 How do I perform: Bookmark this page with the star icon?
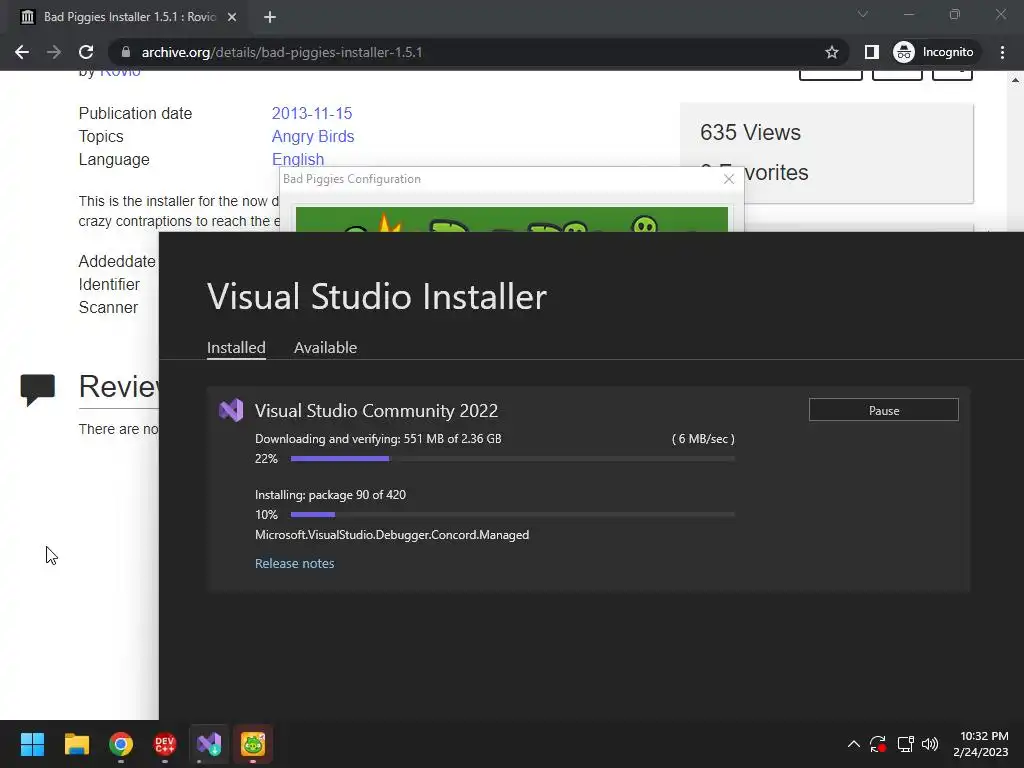point(831,52)
